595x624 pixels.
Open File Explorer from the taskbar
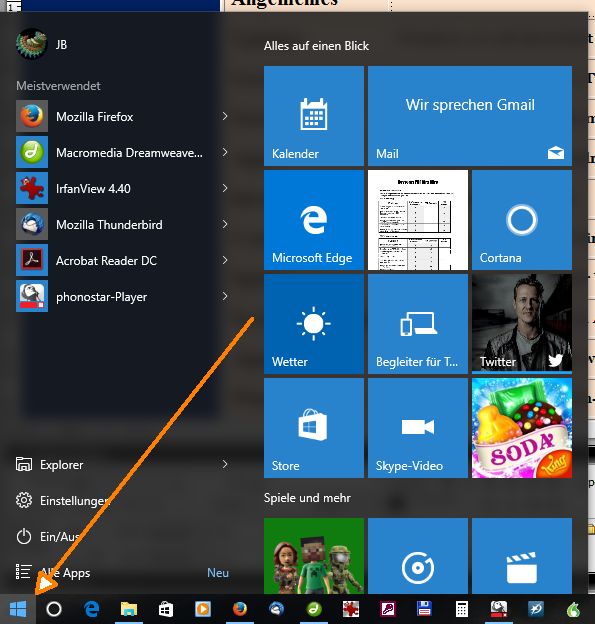(x=129, y=609)
